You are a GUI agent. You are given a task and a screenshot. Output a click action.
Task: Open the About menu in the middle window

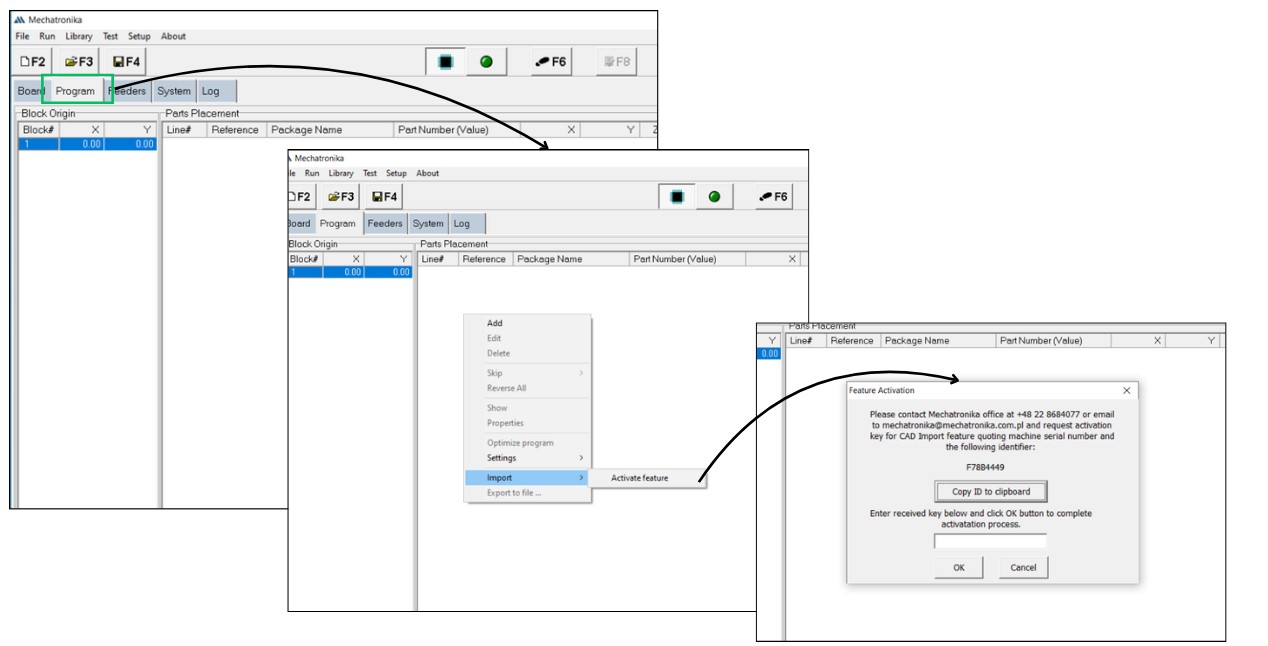click(x=428, y=173)
